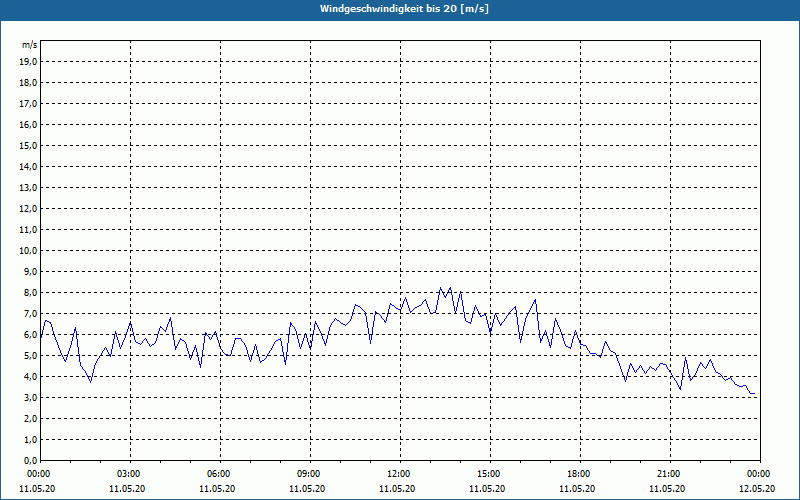This screenshot has width=800, height=500.
Task: Click the 6,0 y-axis label
Action: tap(31, 335)
